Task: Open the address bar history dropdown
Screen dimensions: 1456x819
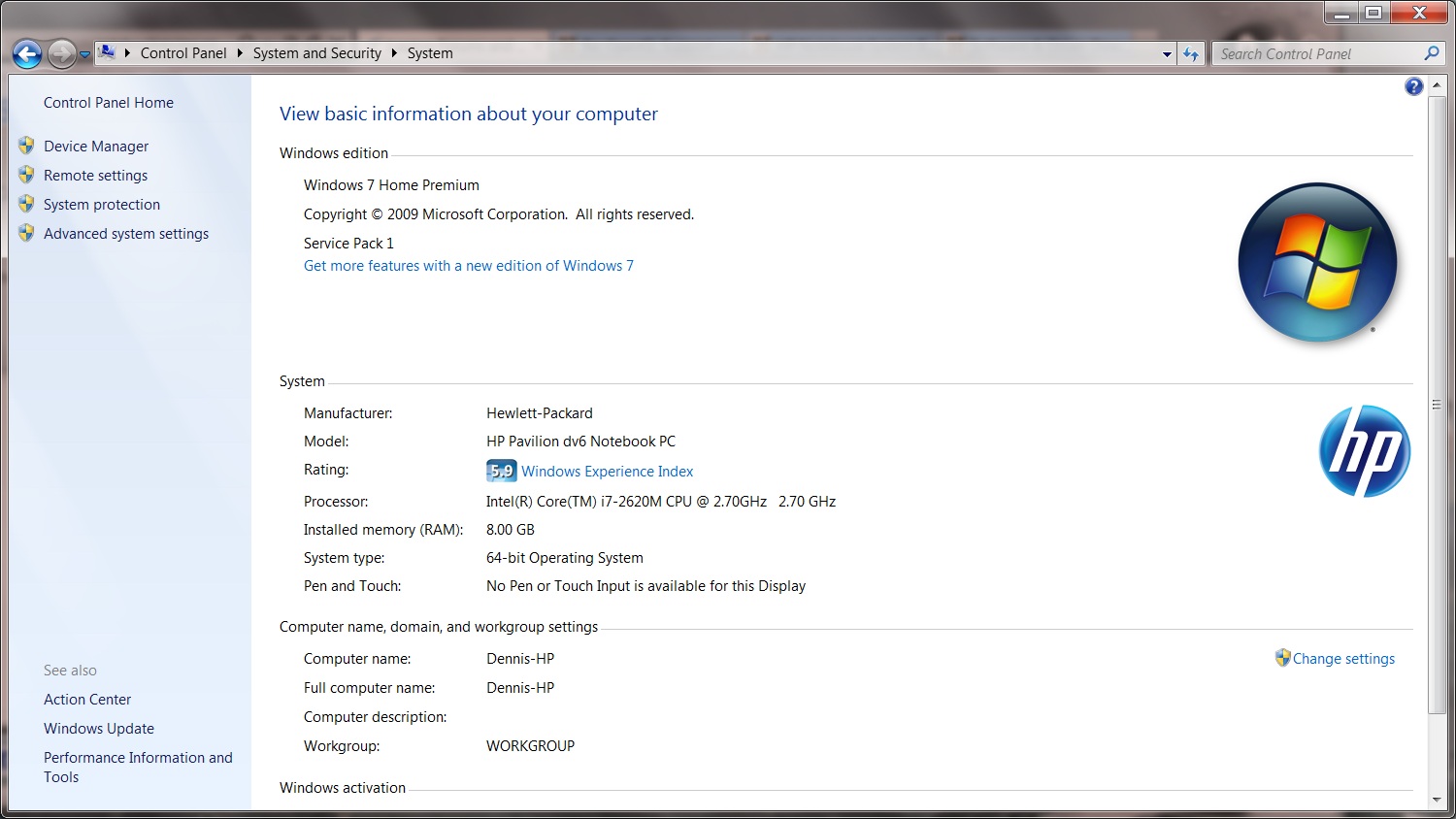Action: point(1167,54)
